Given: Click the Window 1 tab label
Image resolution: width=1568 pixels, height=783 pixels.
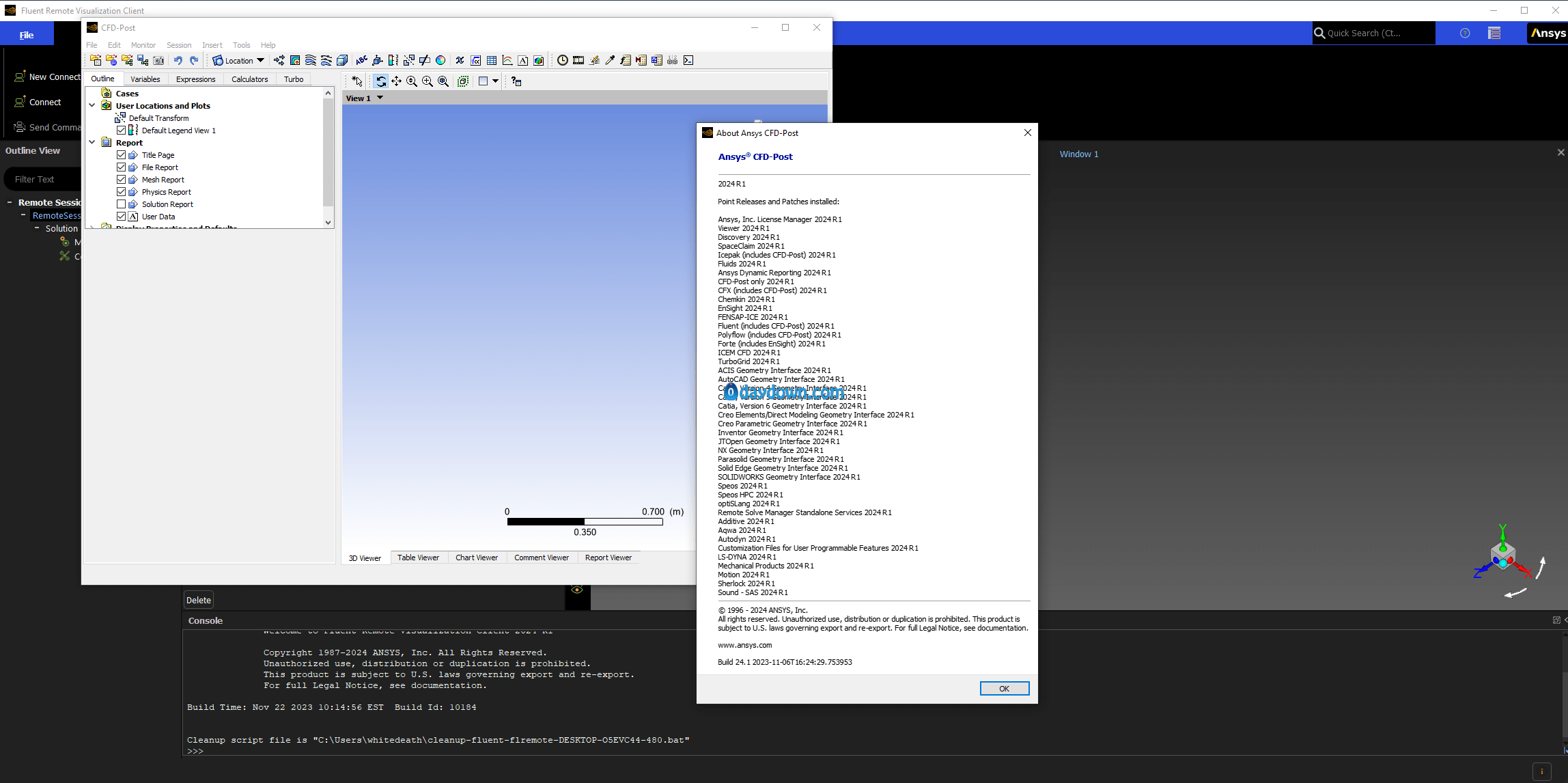Looking at the screenshot, I should [1079, 154].
